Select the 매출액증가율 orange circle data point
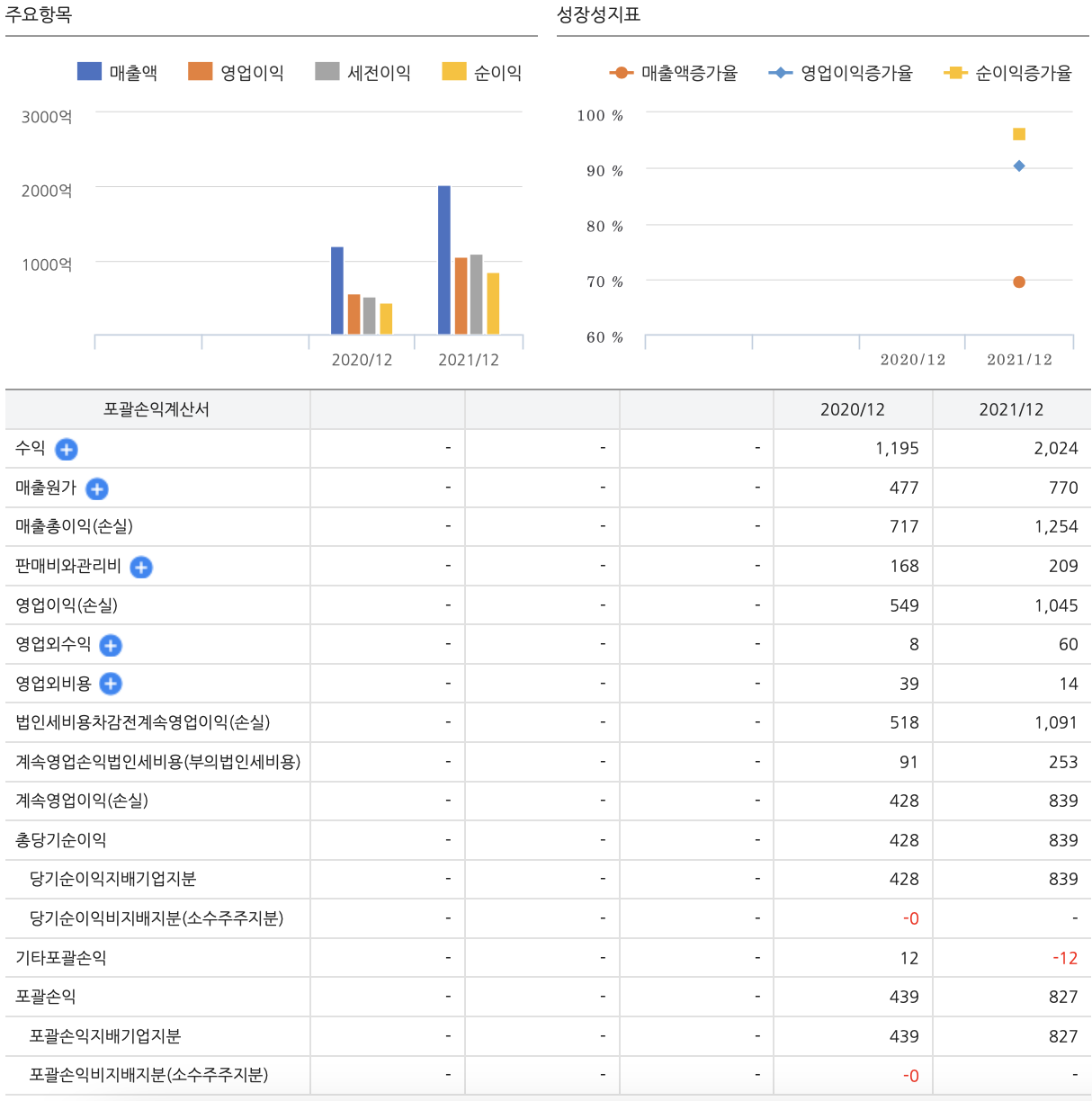This screenshot has height=1101, width=1092. point(1019,282)
